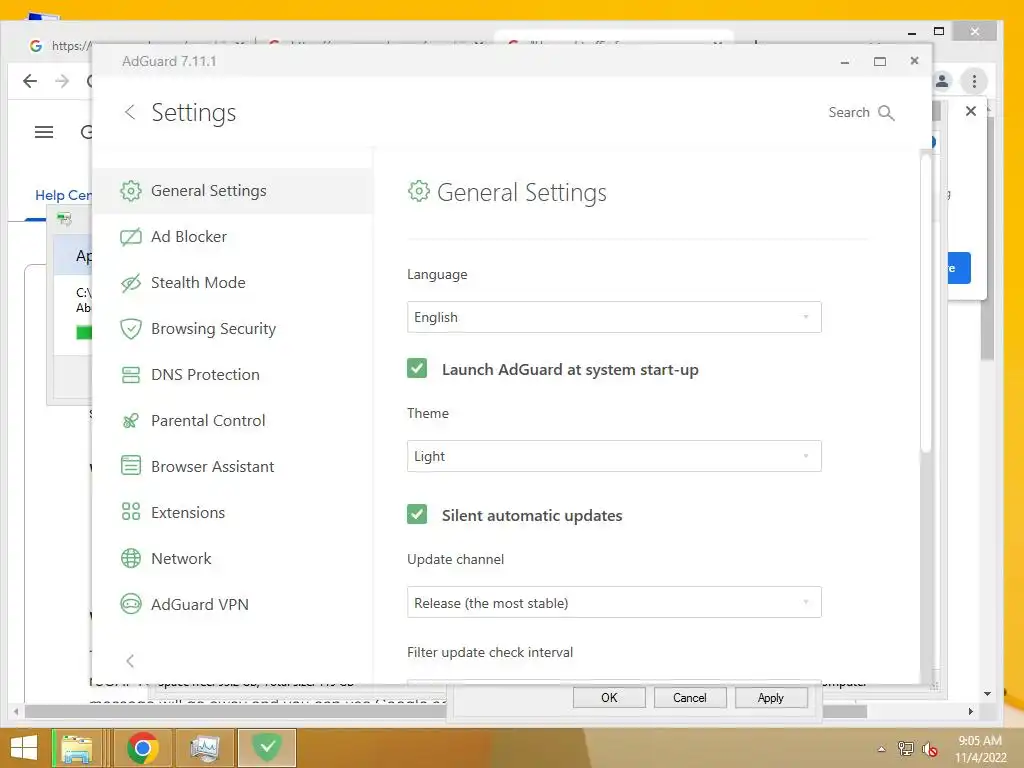Click the Search magnifier icon in AdGuard
The image size is (1024, 768).
(x=886, y=113)
